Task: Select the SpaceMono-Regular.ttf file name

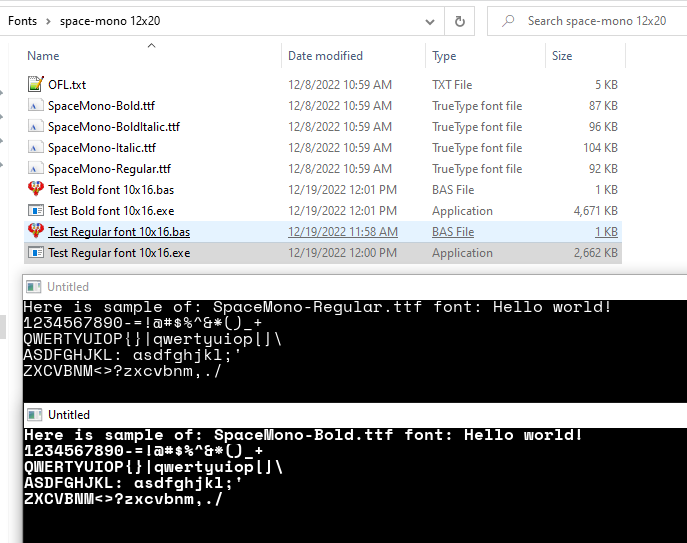Action: (x=110, y=169)
